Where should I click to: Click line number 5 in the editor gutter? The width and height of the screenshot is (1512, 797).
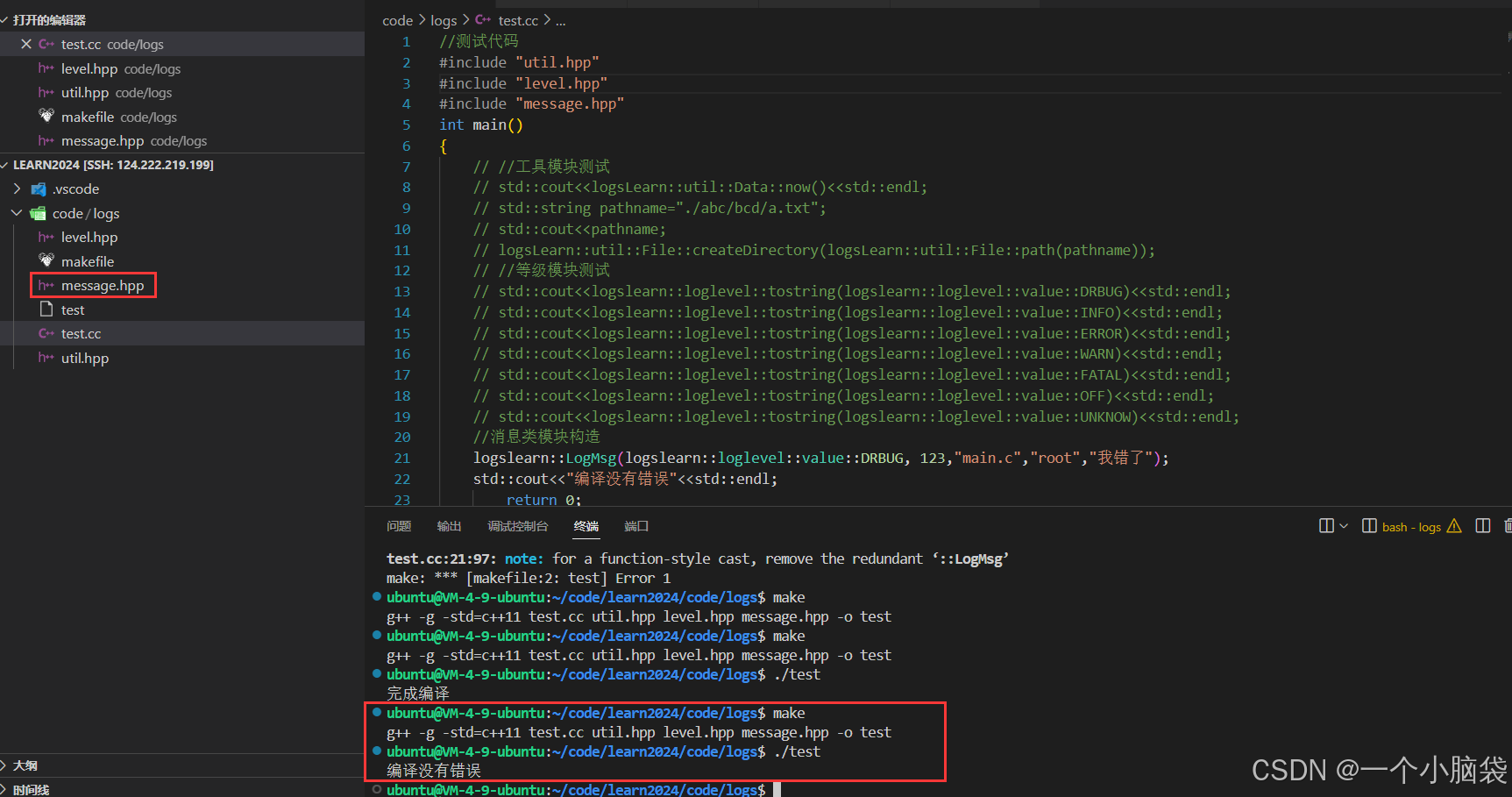pyautogui.click(x=406, y=125)
